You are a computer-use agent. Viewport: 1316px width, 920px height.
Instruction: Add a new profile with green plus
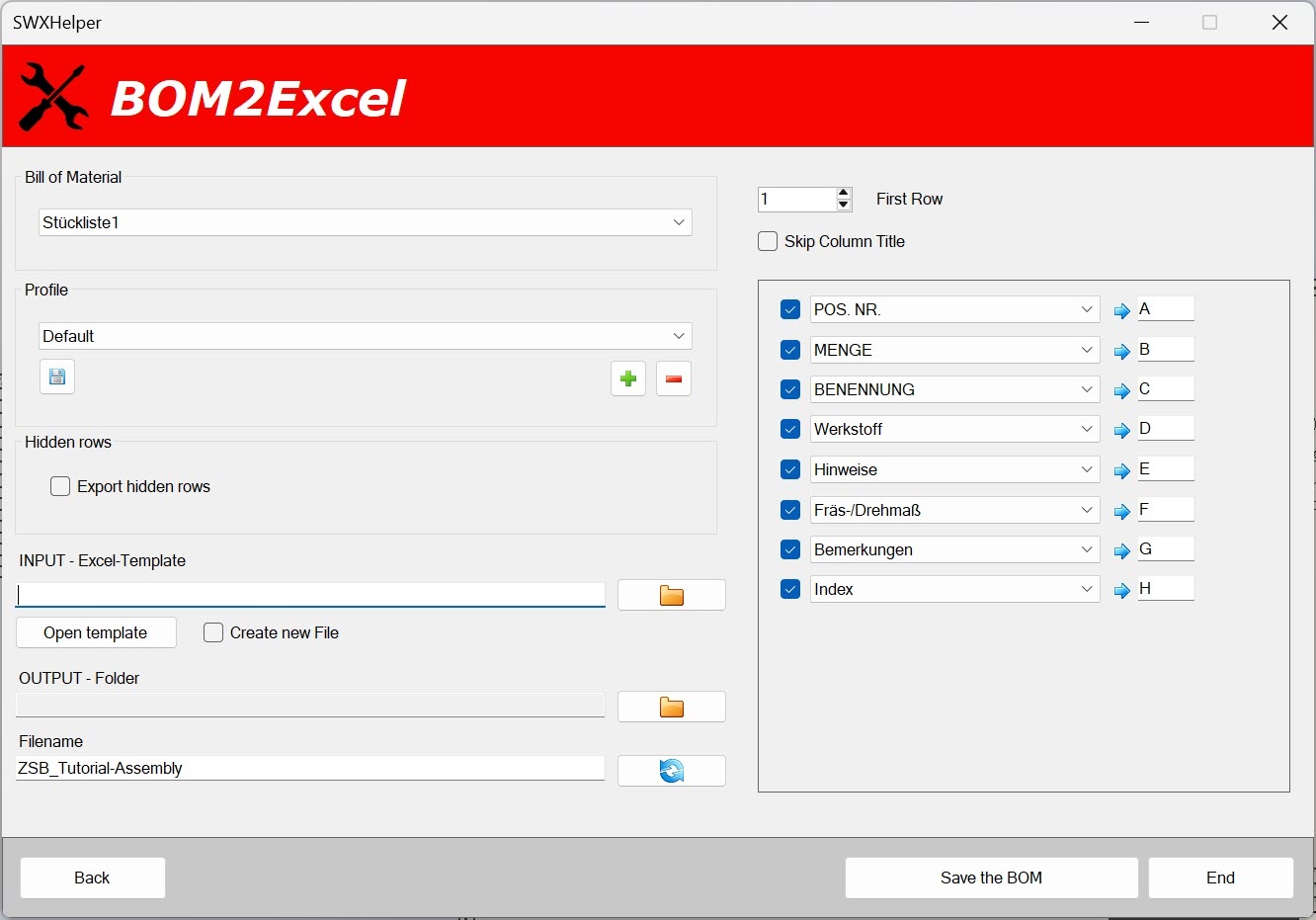click(x=628, y=378)
